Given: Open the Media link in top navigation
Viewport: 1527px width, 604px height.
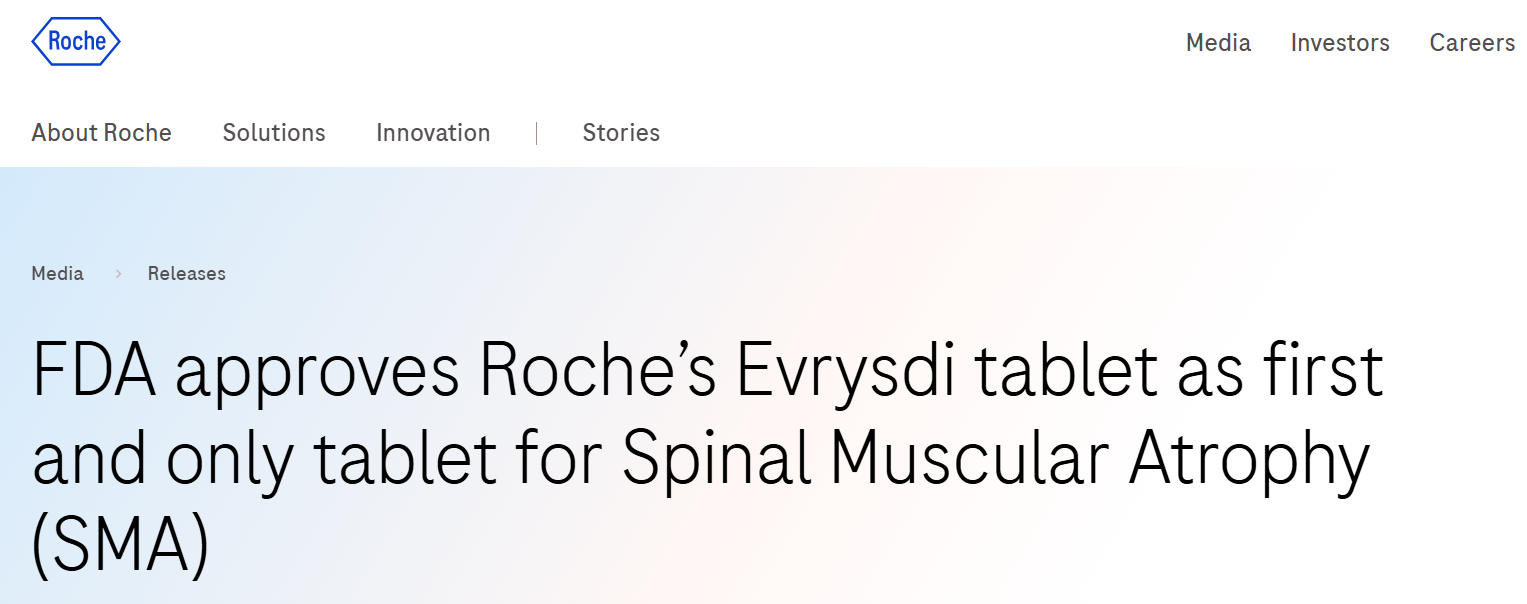Looking at the screenshot, I should click(1218, 43).
